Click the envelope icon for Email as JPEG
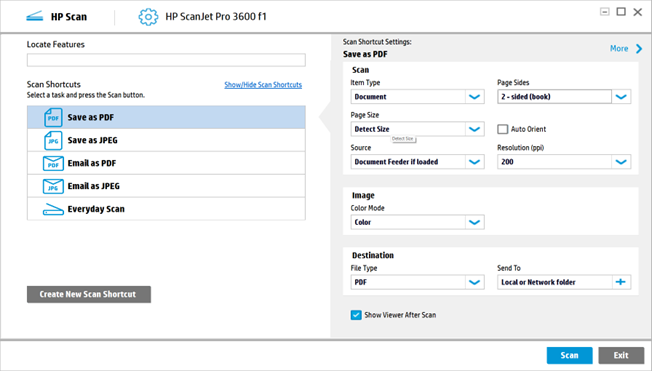 (x=53, y=186)
